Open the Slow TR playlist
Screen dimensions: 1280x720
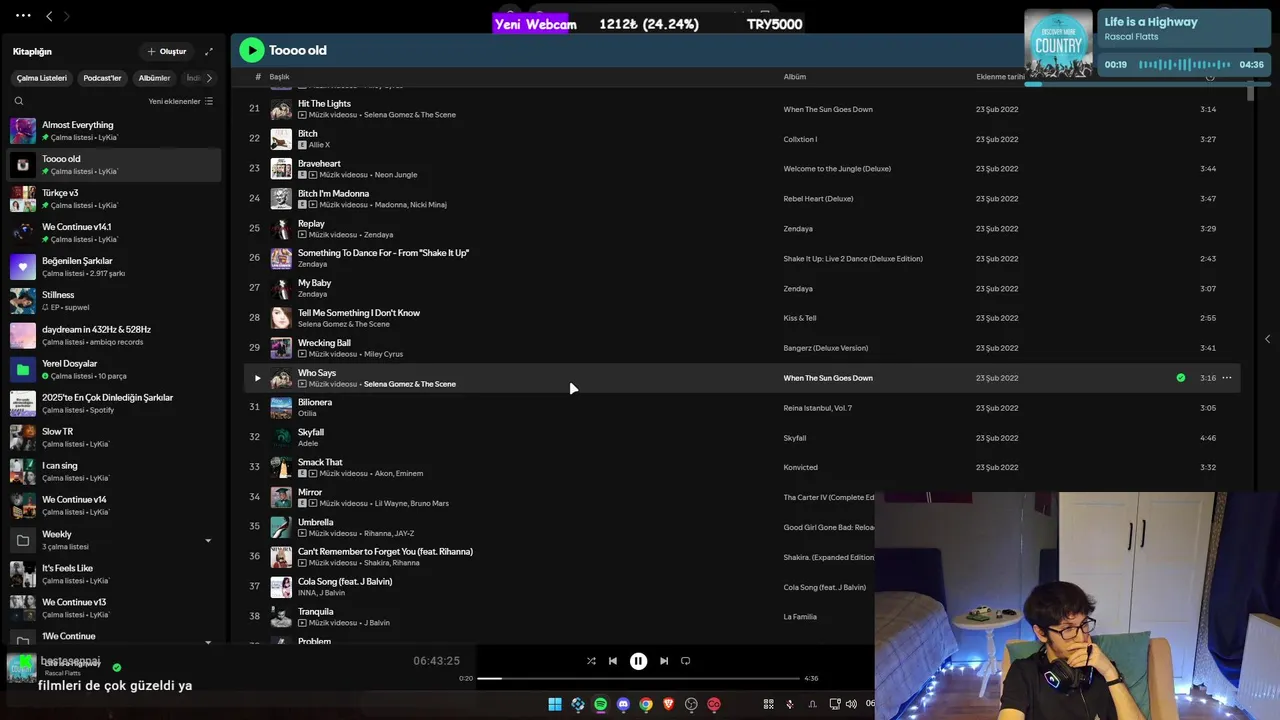click(115, 437)
